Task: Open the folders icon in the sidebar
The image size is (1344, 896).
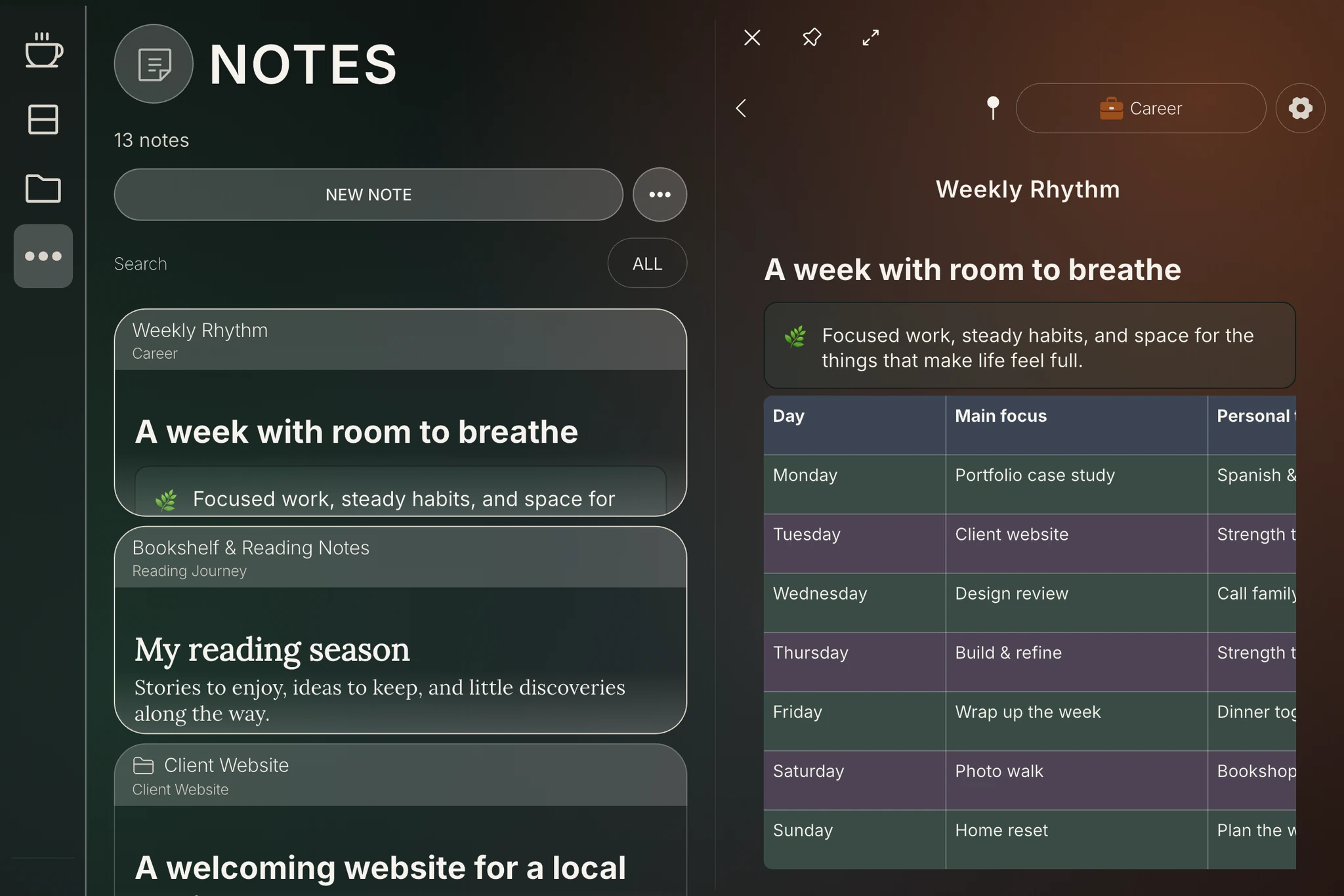Action: click(x=43, y=188)
